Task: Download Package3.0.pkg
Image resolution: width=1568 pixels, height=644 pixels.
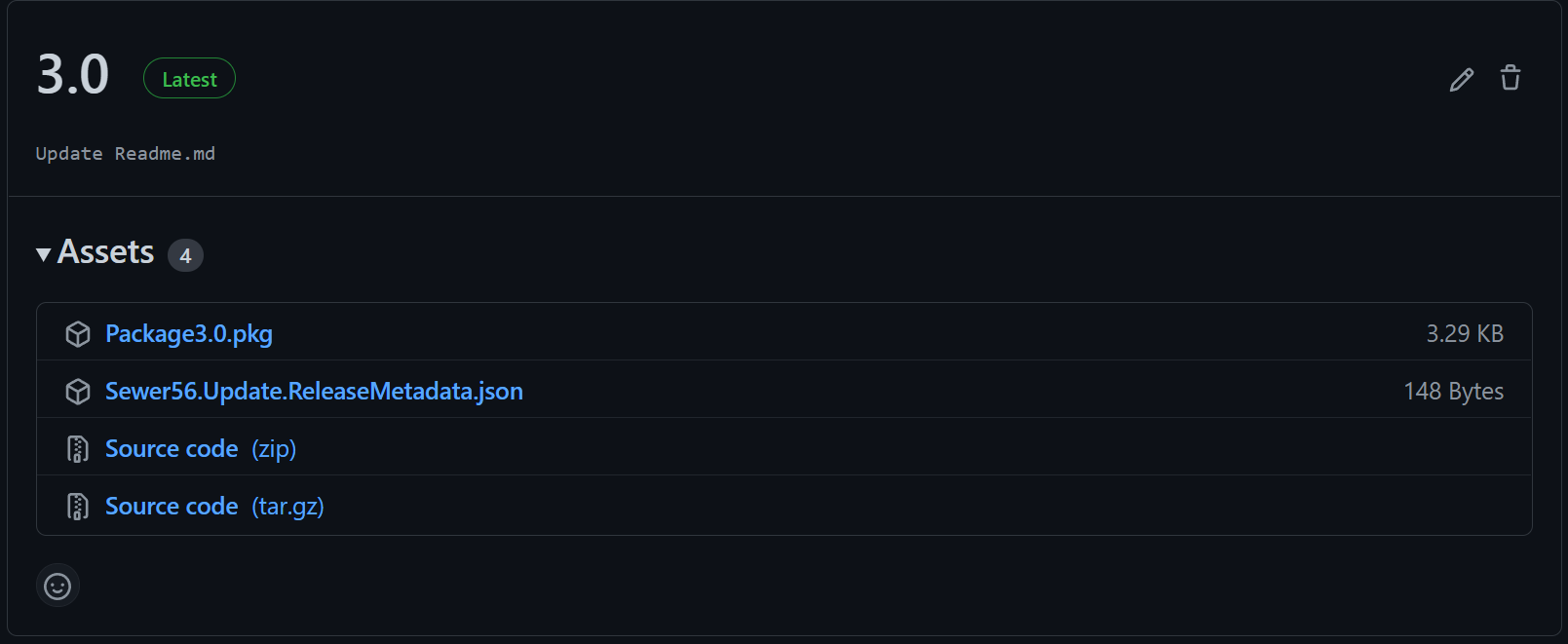Action: [189, 332]
